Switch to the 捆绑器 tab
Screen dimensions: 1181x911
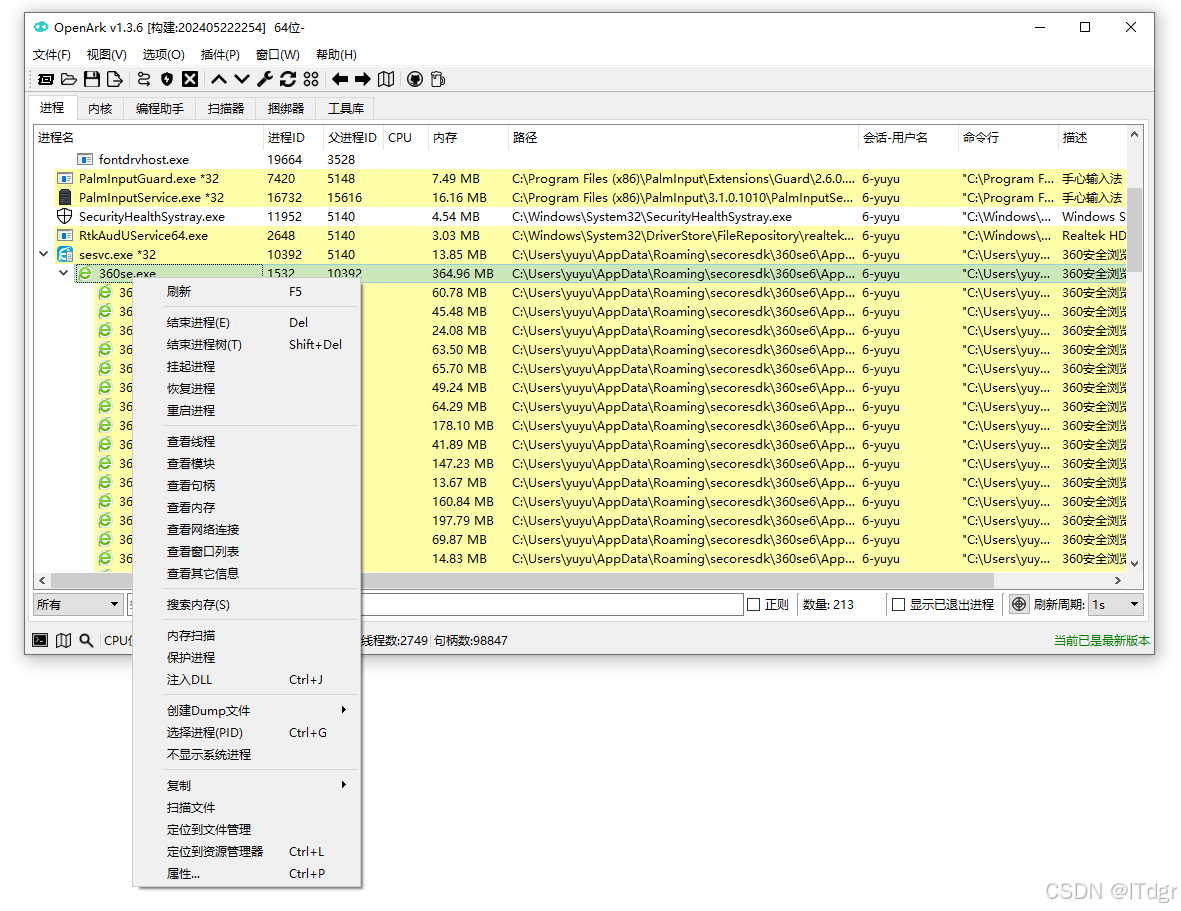(x=286, y=108)
